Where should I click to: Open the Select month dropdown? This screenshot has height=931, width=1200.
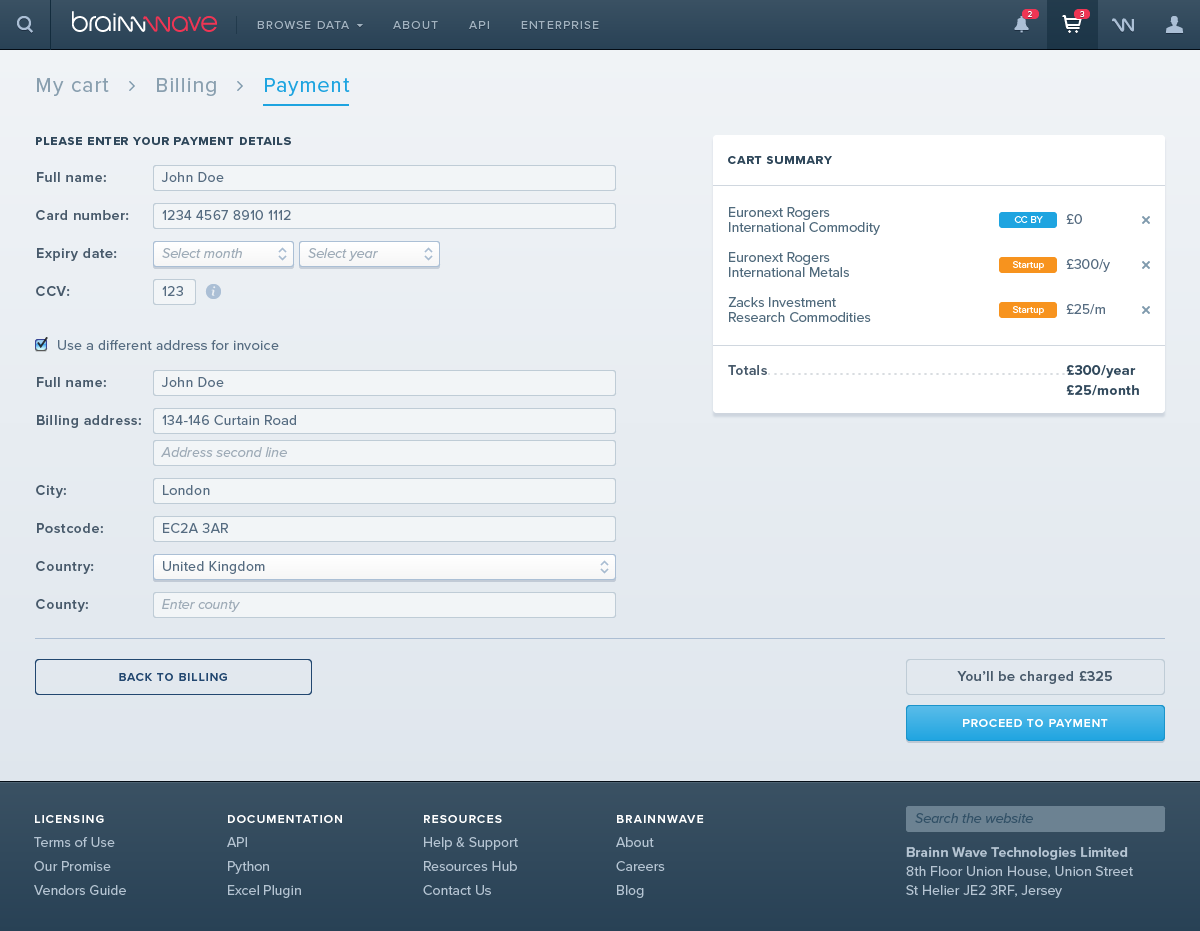[223, 254]
